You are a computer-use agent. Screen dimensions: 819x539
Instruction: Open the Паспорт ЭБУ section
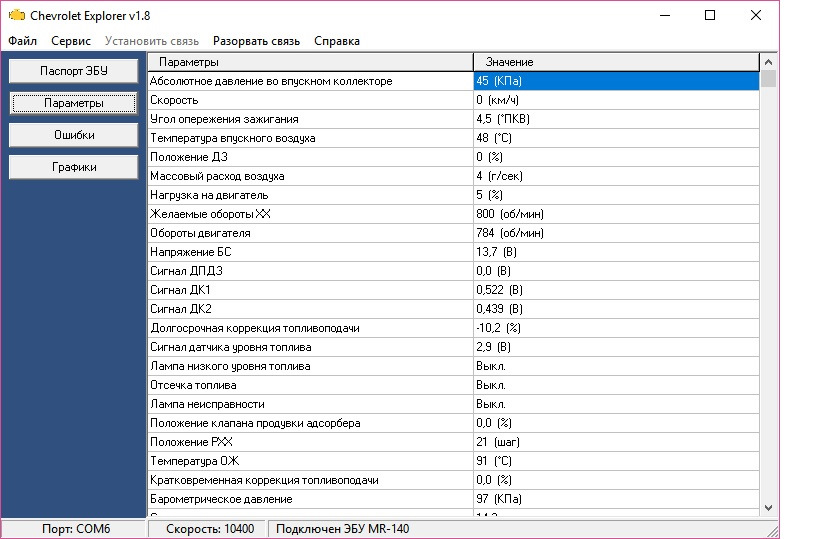[74, 71]
